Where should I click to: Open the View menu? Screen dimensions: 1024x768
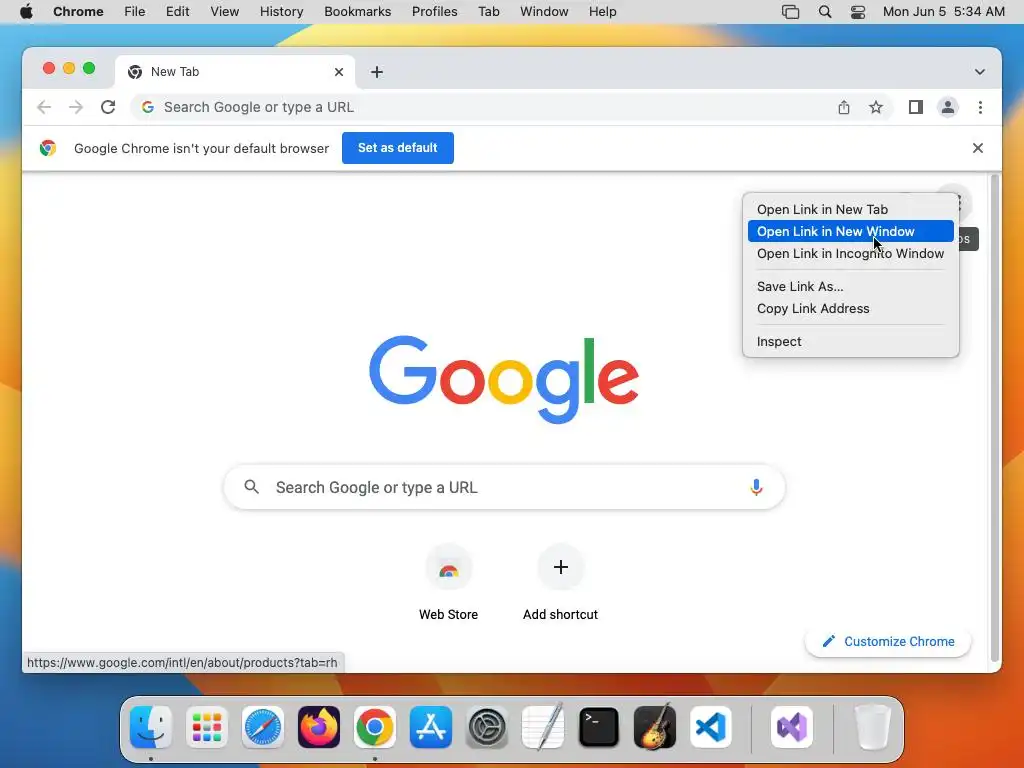(225, 12)
